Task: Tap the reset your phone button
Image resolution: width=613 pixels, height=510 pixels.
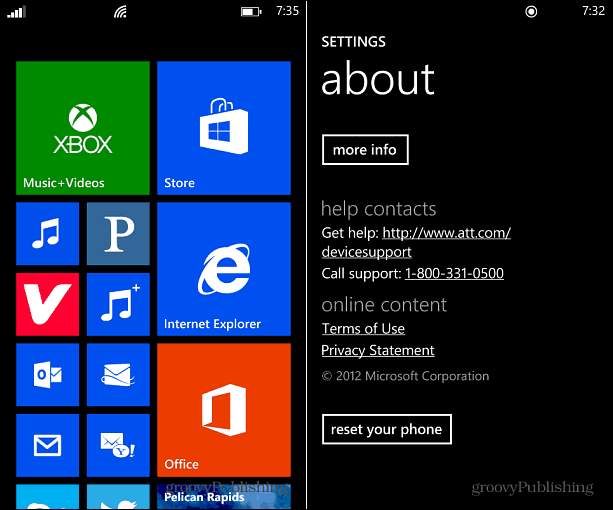Action: point(387,429)
